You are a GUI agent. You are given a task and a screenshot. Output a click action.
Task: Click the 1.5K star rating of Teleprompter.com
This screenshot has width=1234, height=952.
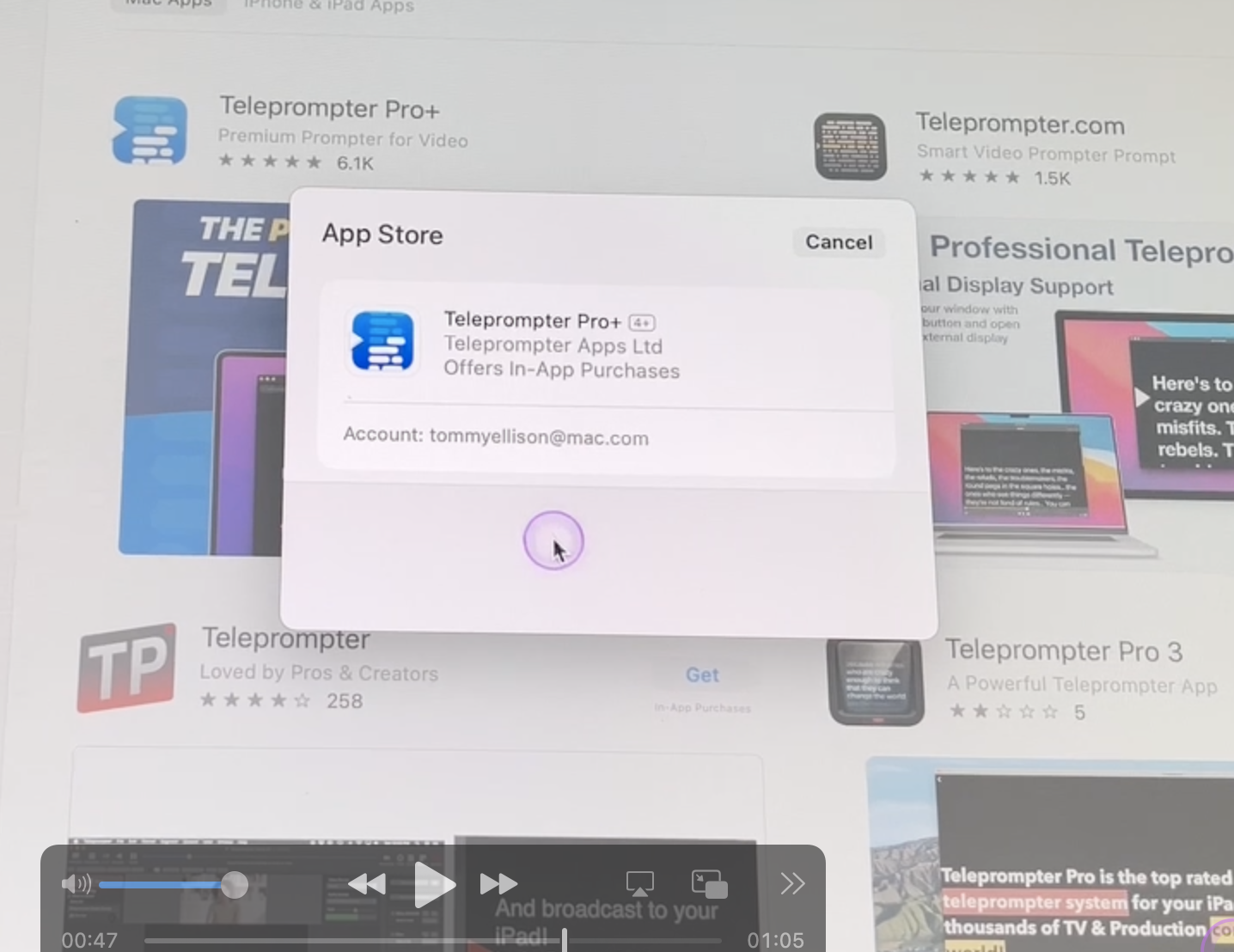pos(995,177)
